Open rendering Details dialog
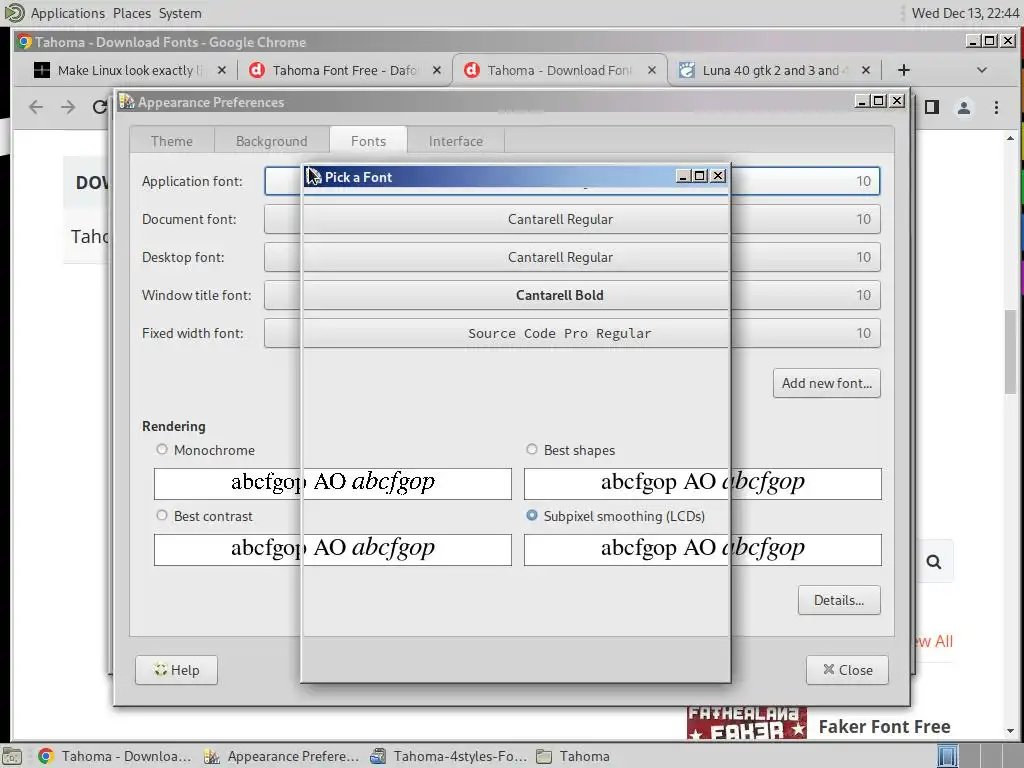1024x768 pixels. click(x=839, y=600)
